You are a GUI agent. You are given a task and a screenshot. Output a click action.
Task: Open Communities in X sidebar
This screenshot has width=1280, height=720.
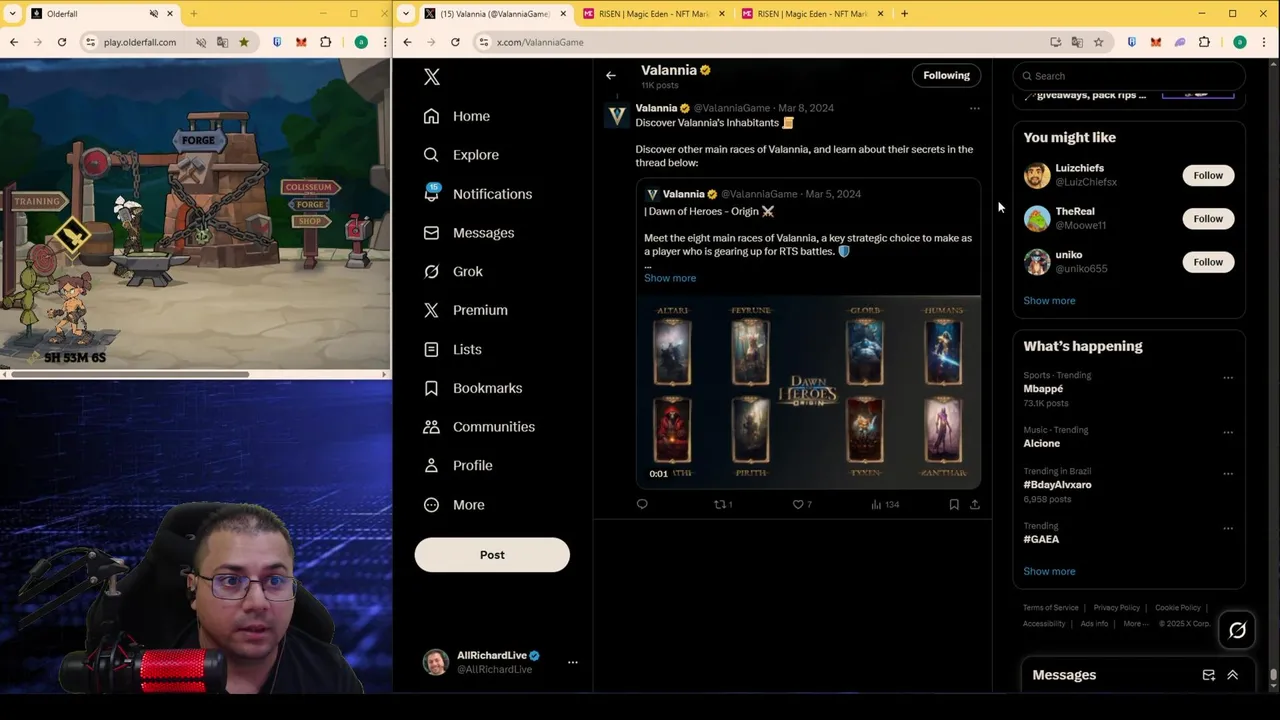click(479, 427)
